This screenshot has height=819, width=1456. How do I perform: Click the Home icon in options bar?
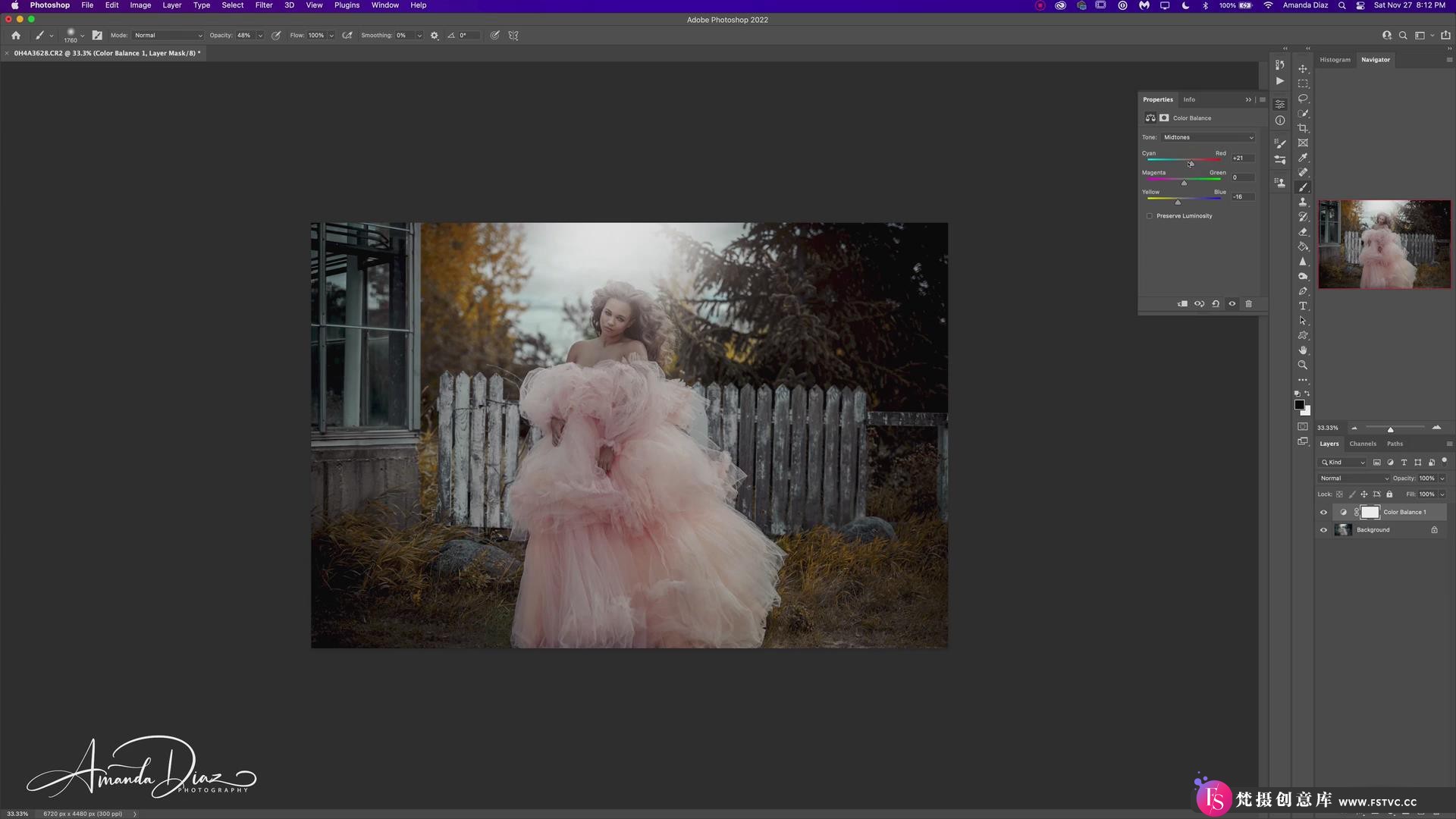click(x=16, y=35)
